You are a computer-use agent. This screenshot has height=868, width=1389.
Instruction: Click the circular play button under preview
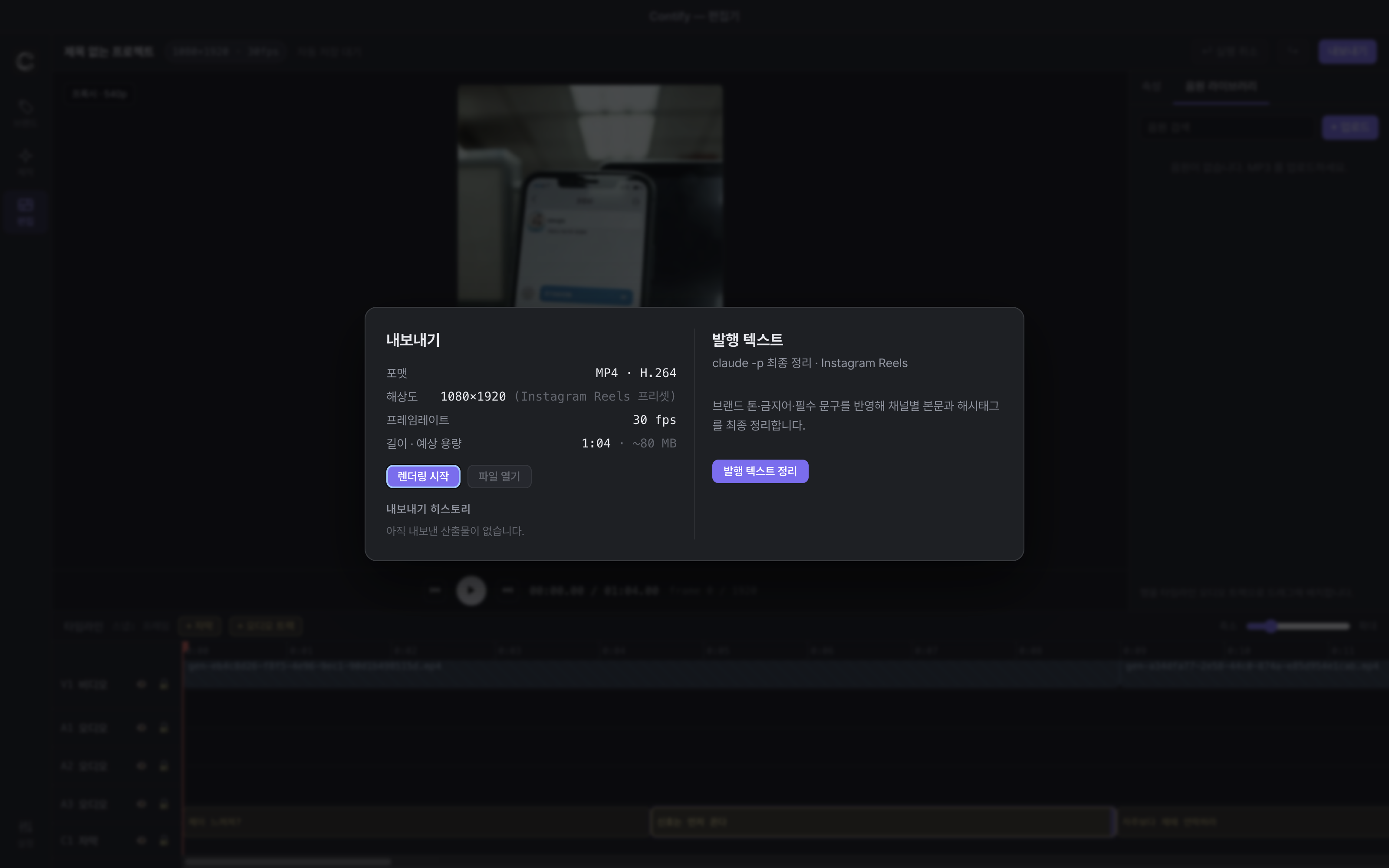click(471, 590)
